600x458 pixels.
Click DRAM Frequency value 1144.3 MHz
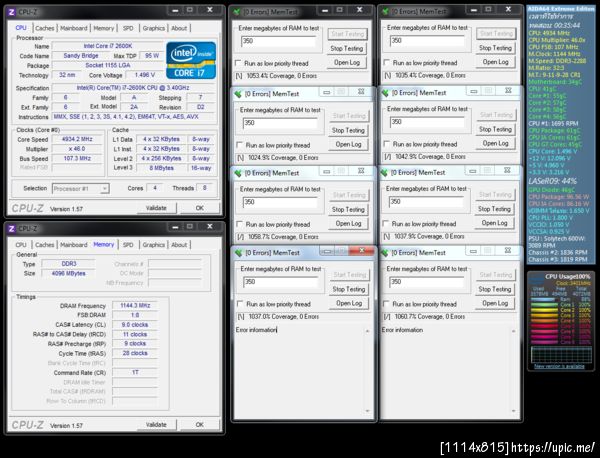[x=135, y=305]
